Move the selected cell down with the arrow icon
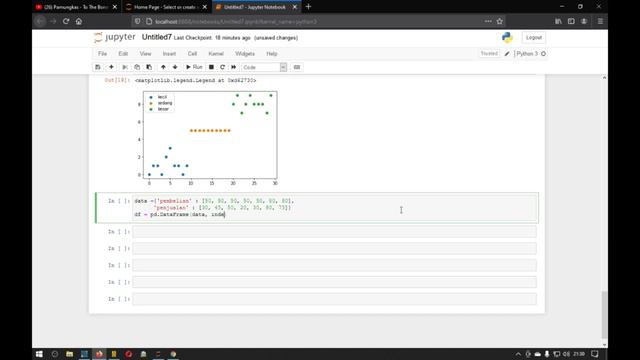Image resolution: width=640 pixels, height=360 pixels. (x=175, y=67)
